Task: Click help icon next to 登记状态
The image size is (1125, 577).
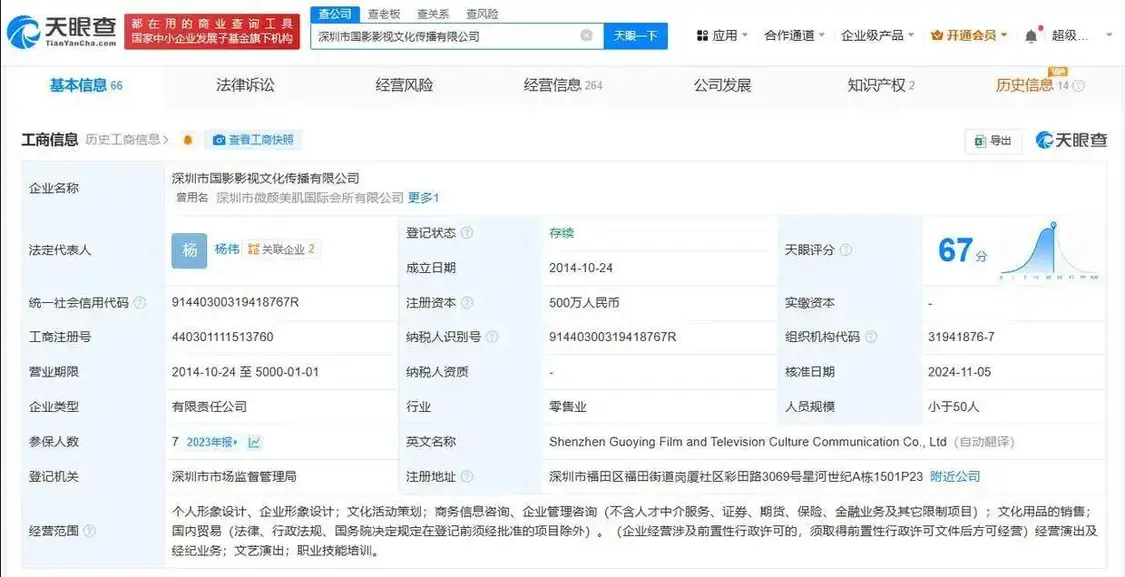Action: (467, 233)
